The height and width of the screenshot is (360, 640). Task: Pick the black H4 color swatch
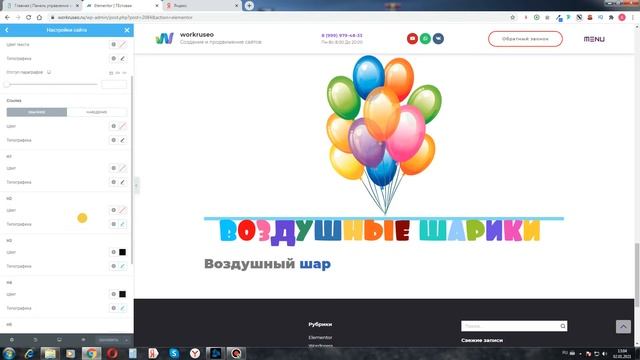tap(122, 294)
